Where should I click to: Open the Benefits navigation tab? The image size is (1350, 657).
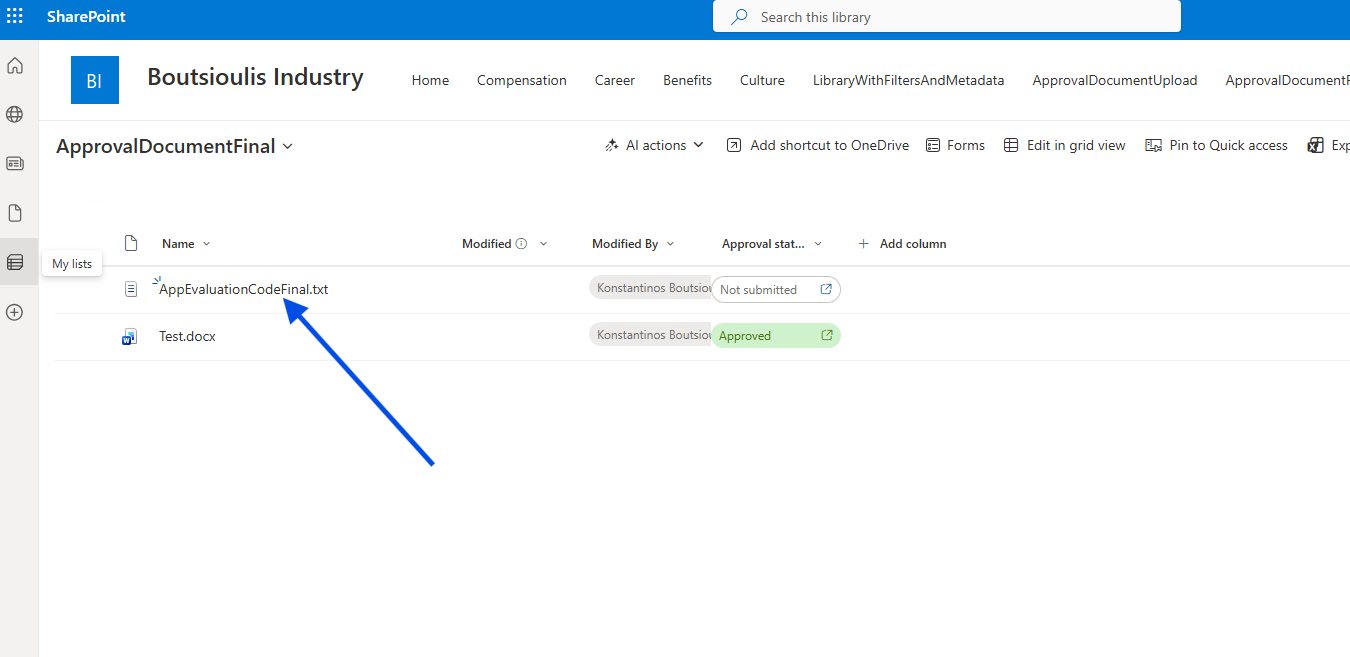coord(687,81)
